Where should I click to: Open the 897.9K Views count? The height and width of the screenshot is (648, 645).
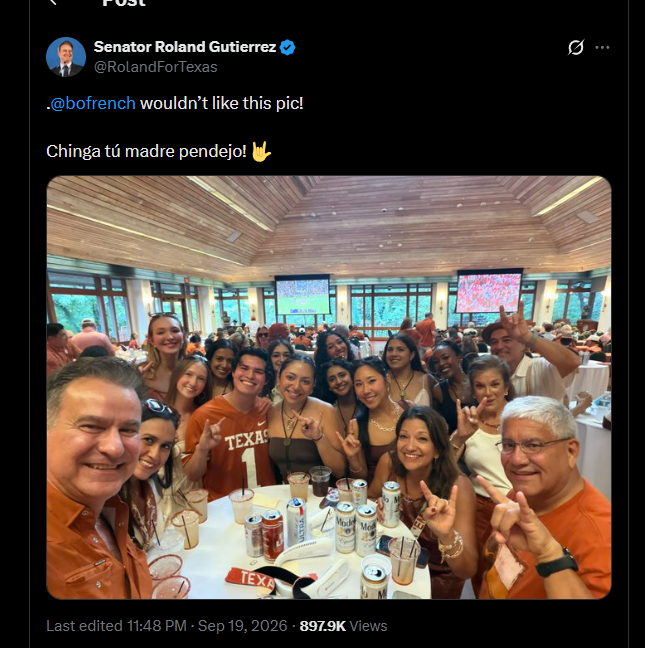343,626
